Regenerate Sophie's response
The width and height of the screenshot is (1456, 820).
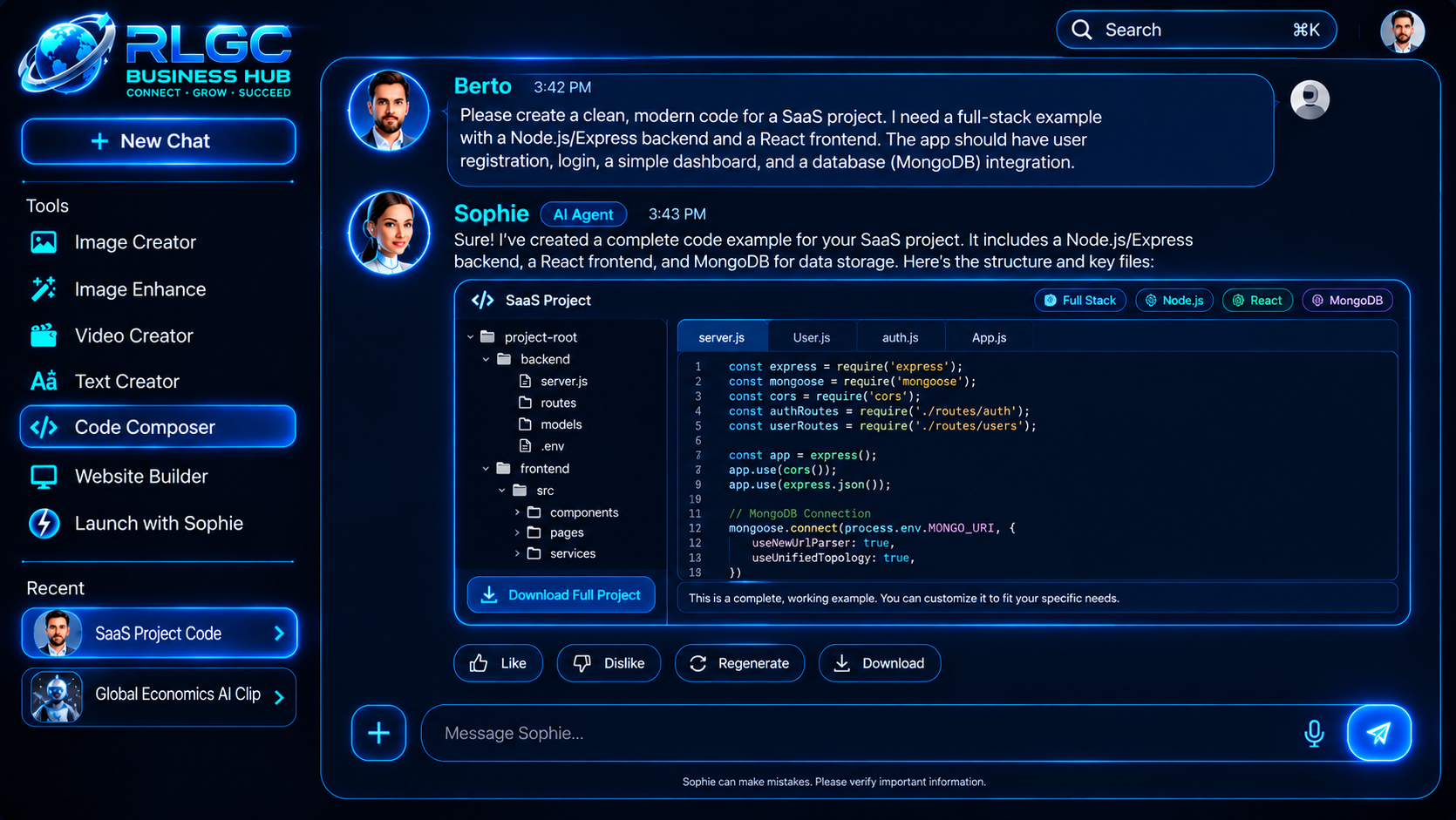(x=739, y=663)
